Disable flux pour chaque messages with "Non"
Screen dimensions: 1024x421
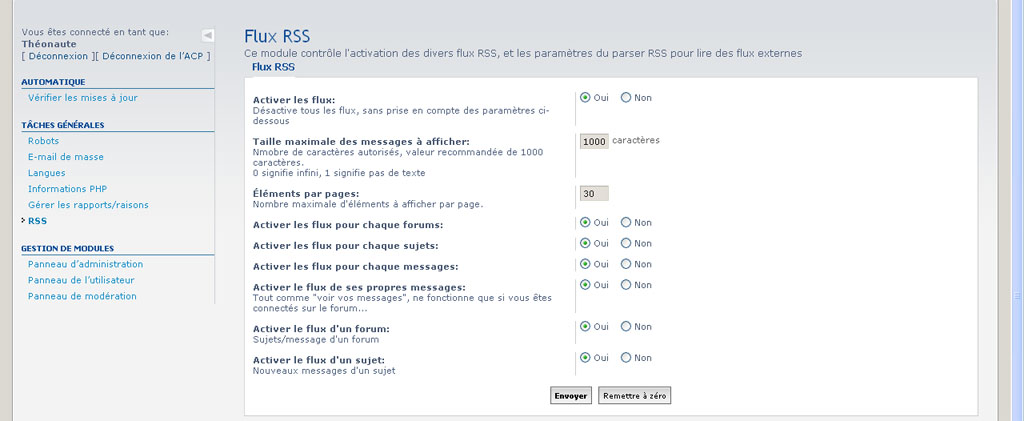click(626, 265)
